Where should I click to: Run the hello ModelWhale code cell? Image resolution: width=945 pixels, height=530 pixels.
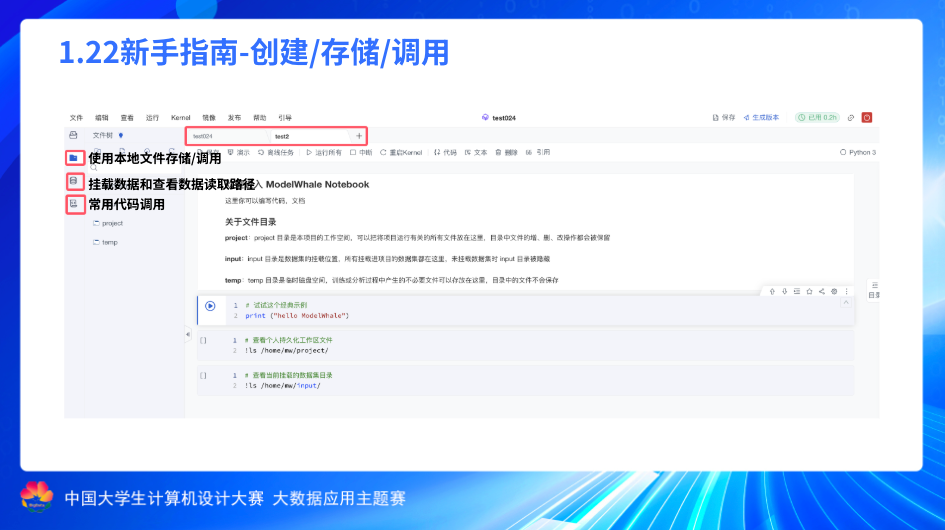[210, 306]
